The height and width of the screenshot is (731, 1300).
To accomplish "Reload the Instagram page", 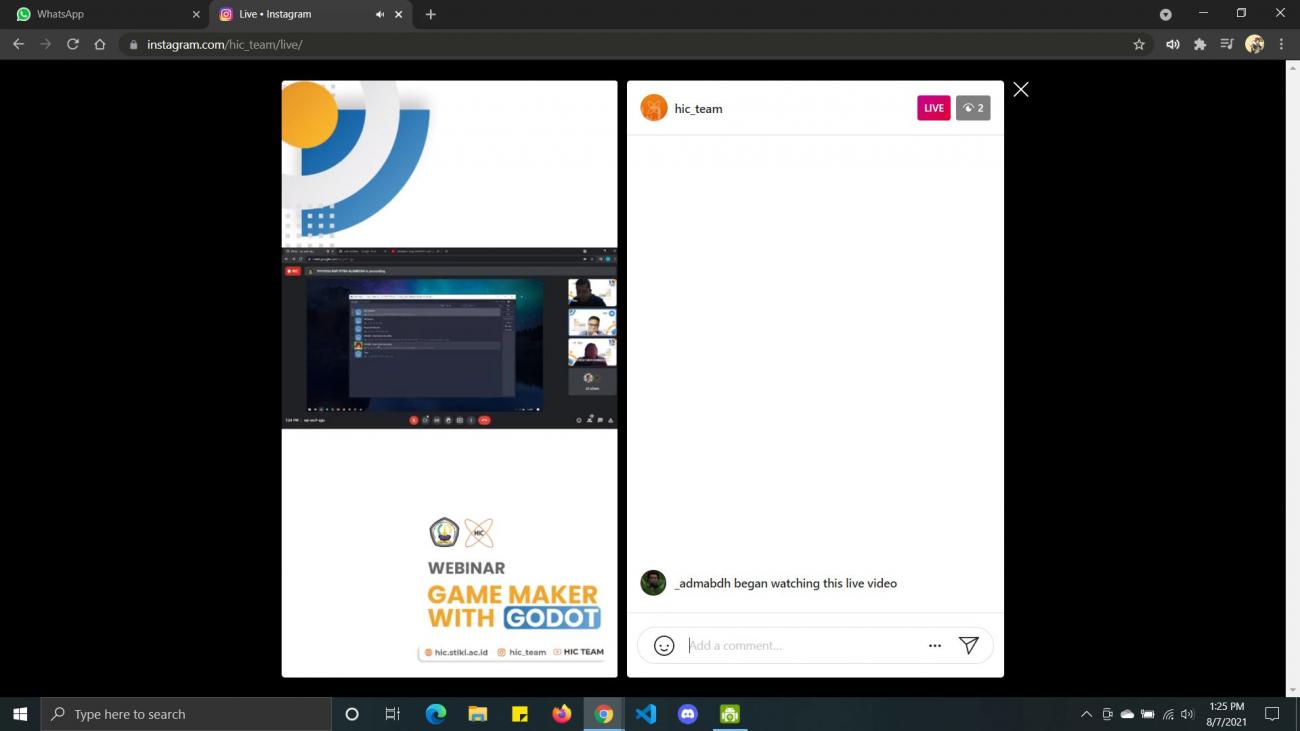I will click(x=73, y=45).
